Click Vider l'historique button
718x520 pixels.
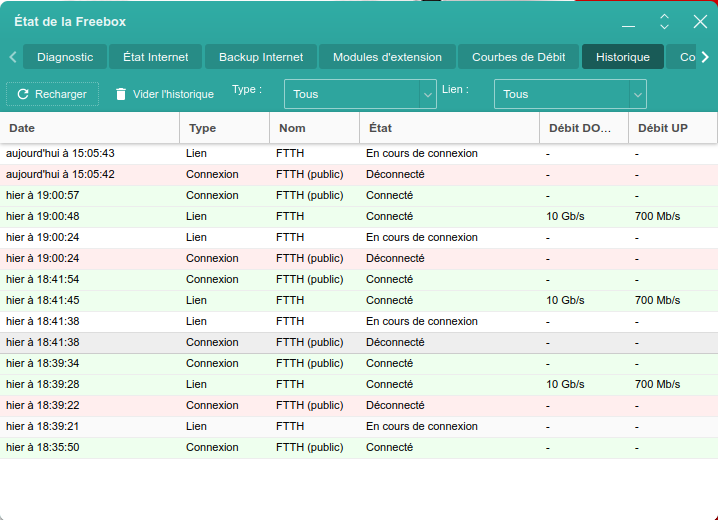click(164, 94)
